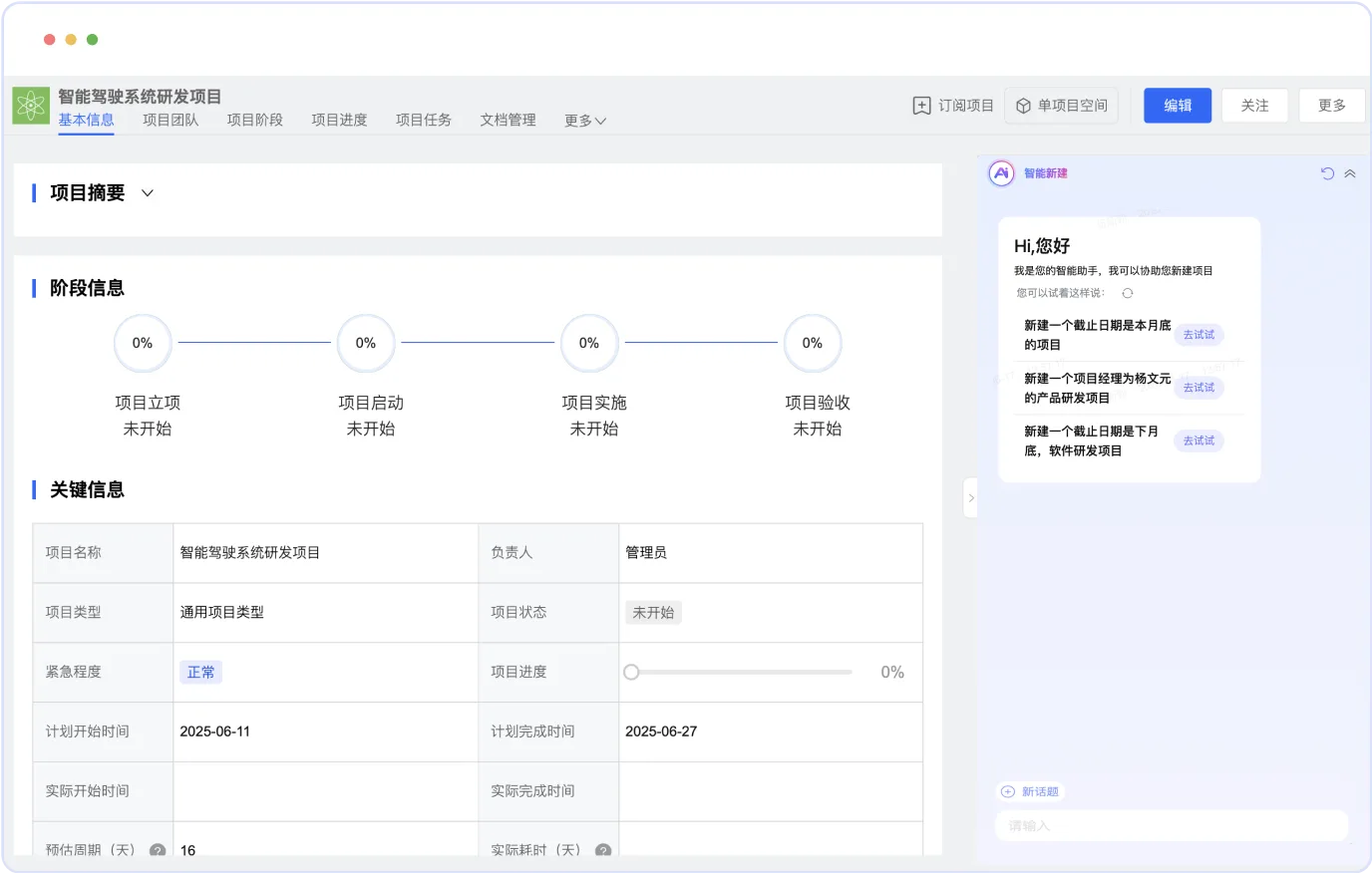Click the 项目进度 slider handle
Screen dimensions: 1372x873
631,673
